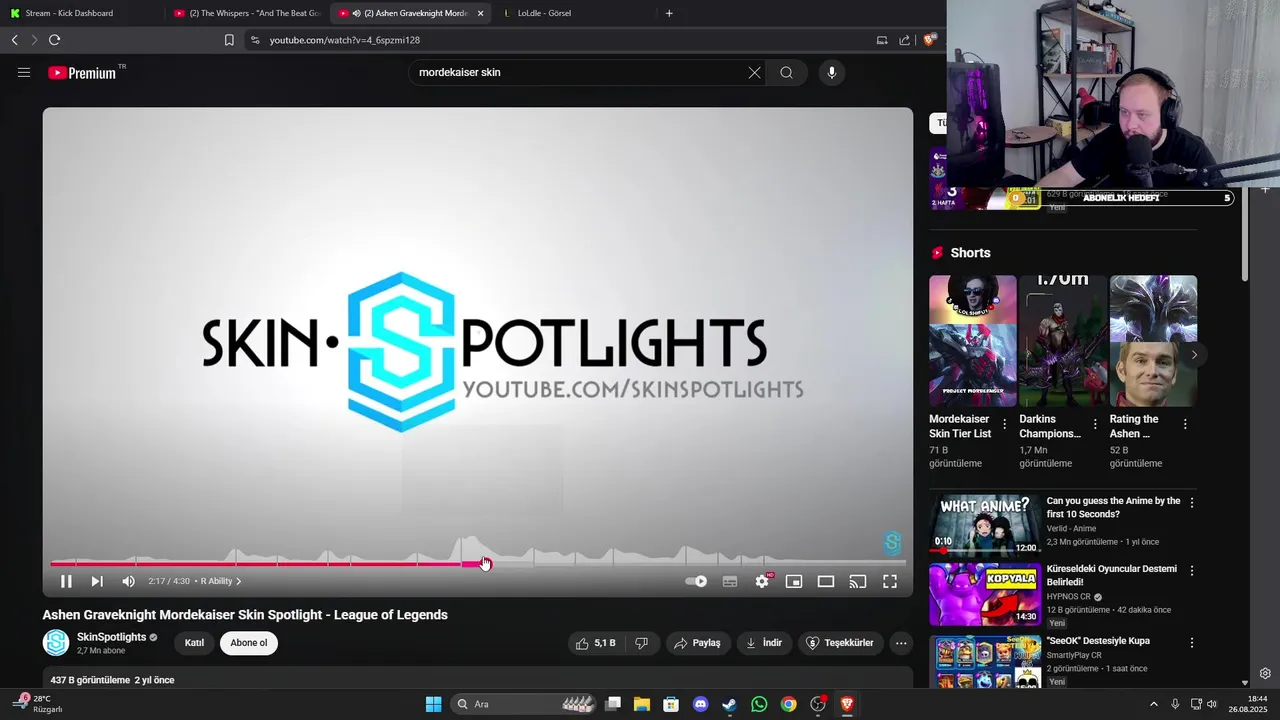The width and height of the screenshot is (1280, 720).
Task: Open share icon in address bar
Action: (x=904, y=40)
